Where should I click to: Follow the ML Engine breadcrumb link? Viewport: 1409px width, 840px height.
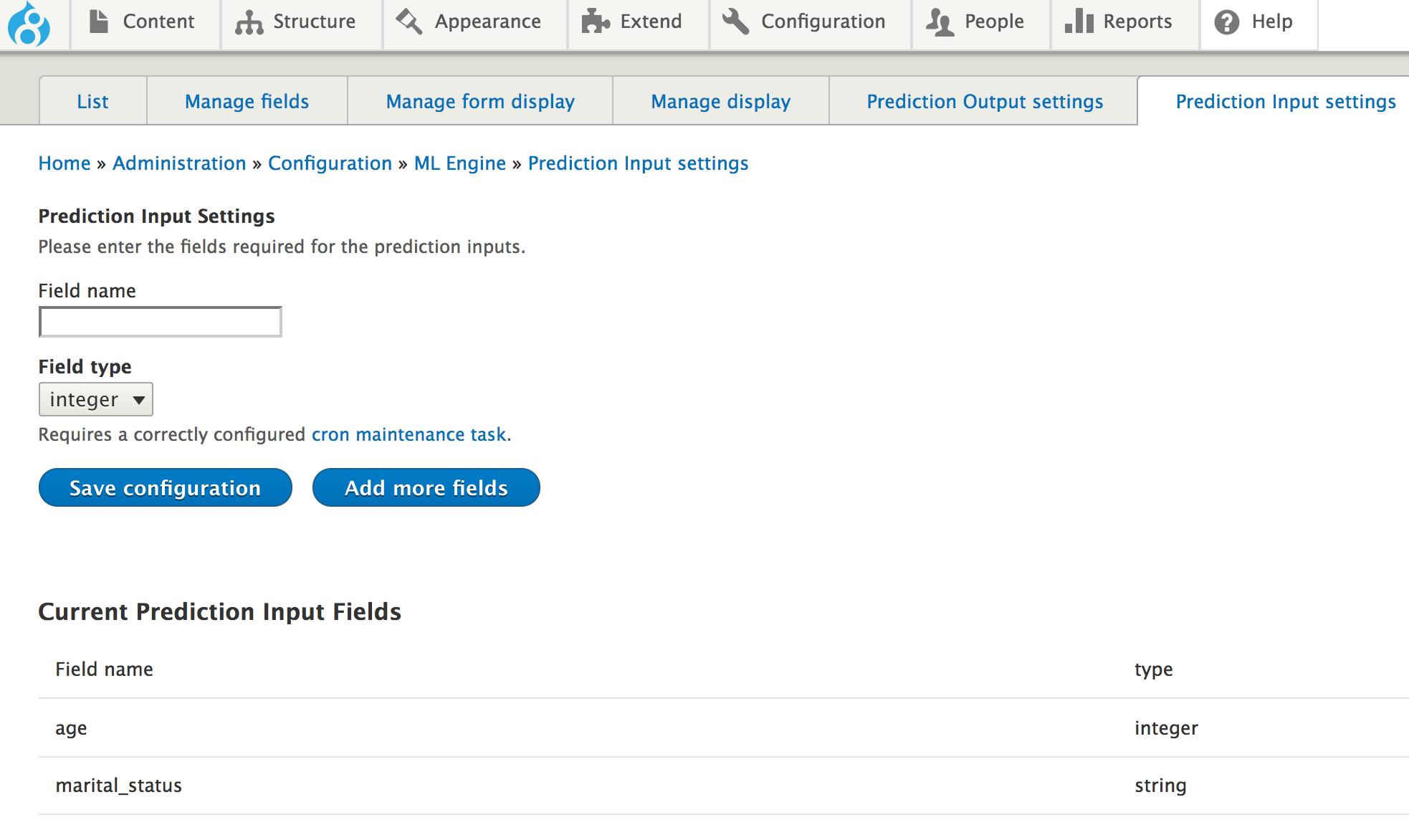pos(460,163)
